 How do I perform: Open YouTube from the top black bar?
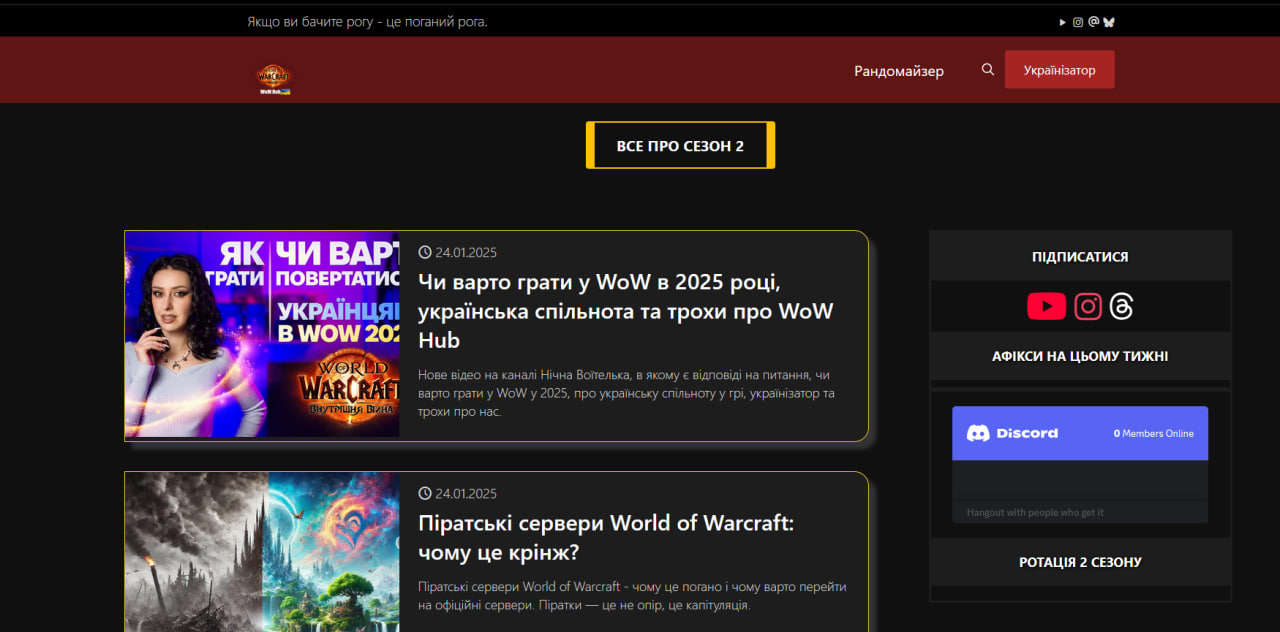click(1062, 21)
